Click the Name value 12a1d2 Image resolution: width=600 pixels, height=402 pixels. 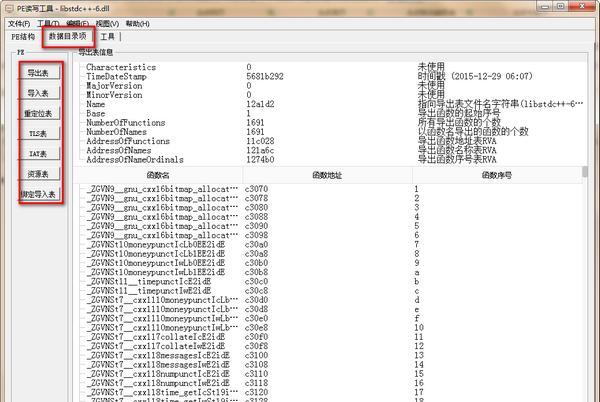pyautogui.click(x=260, y=104)
